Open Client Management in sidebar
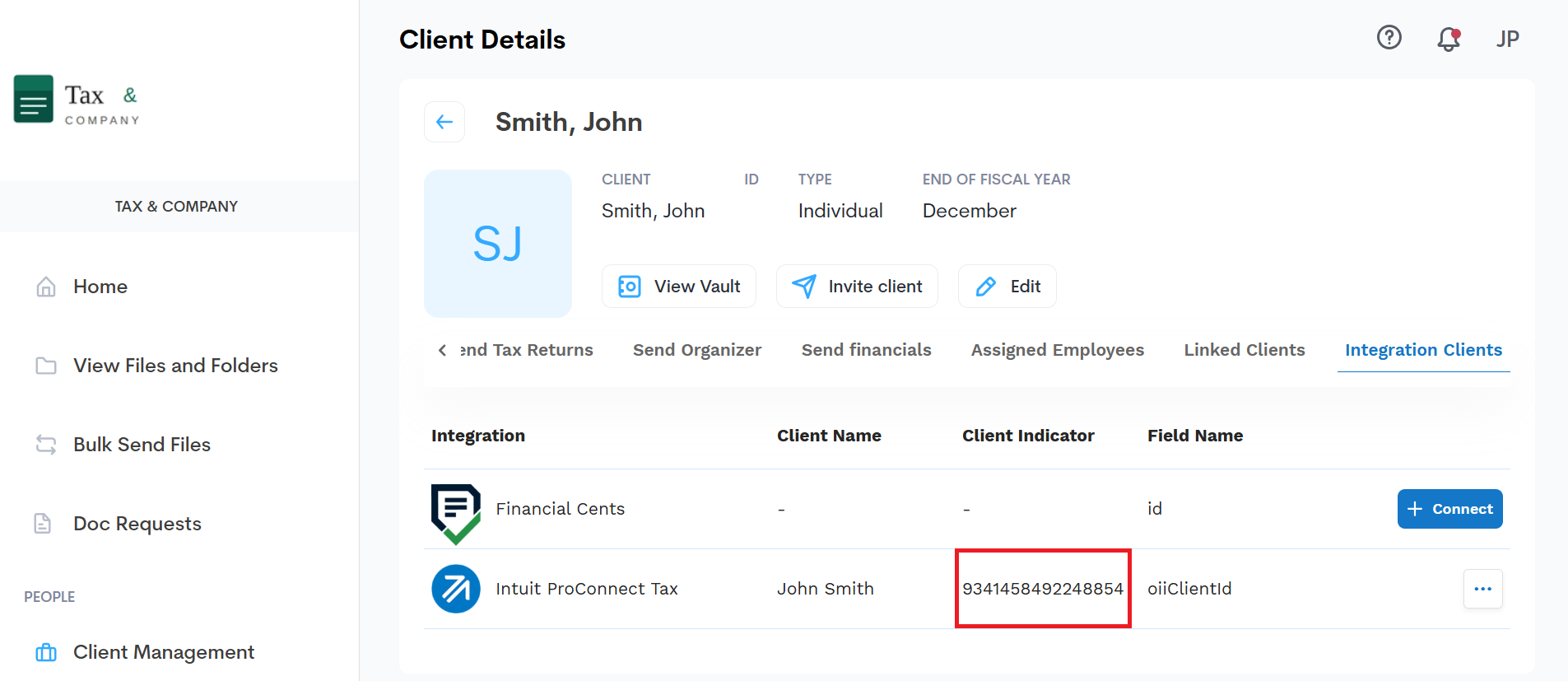 click(x=164, y=652)
